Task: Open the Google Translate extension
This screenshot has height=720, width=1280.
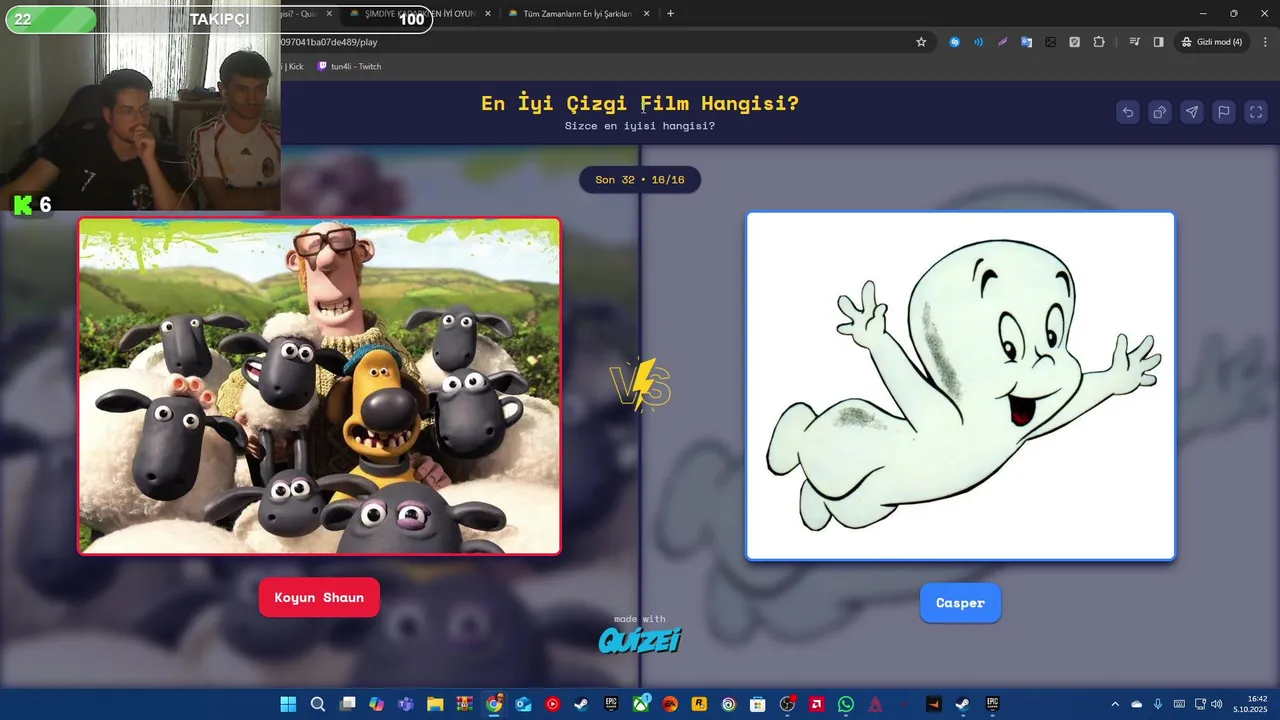Action: click(1026, 42)
